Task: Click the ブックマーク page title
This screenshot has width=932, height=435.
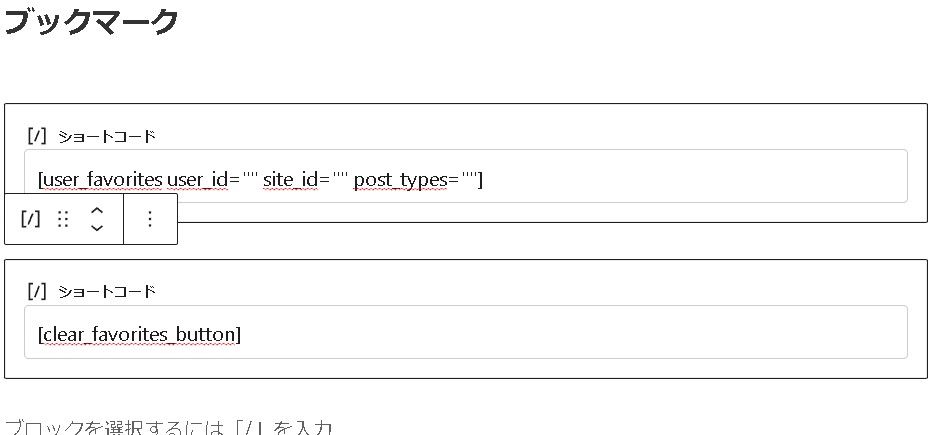Action: coord(92,22)
